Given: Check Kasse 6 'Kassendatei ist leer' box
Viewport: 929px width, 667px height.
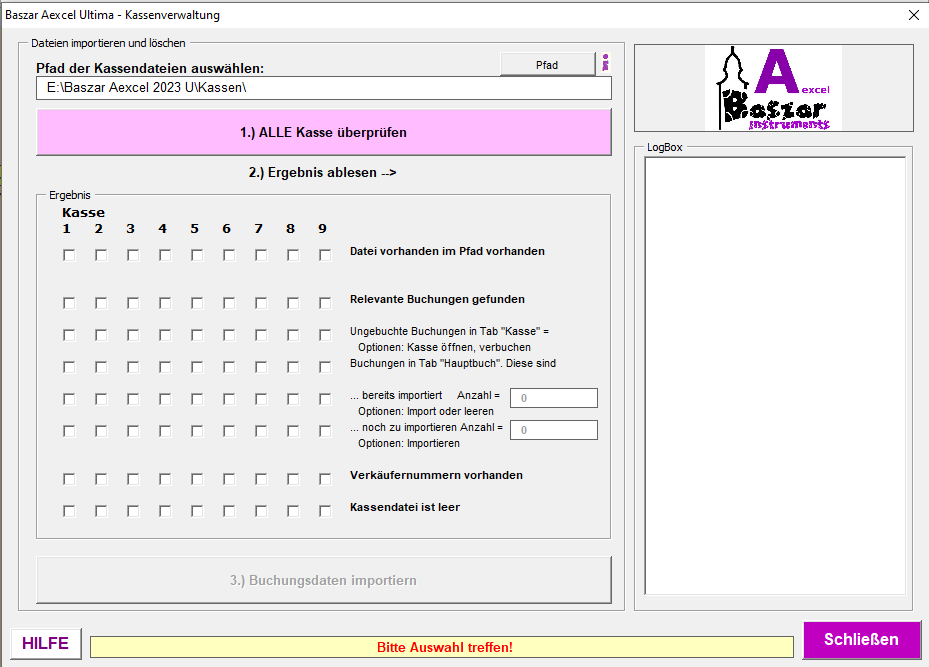Looking at the screenshot, I should click(x=229, y=511).
